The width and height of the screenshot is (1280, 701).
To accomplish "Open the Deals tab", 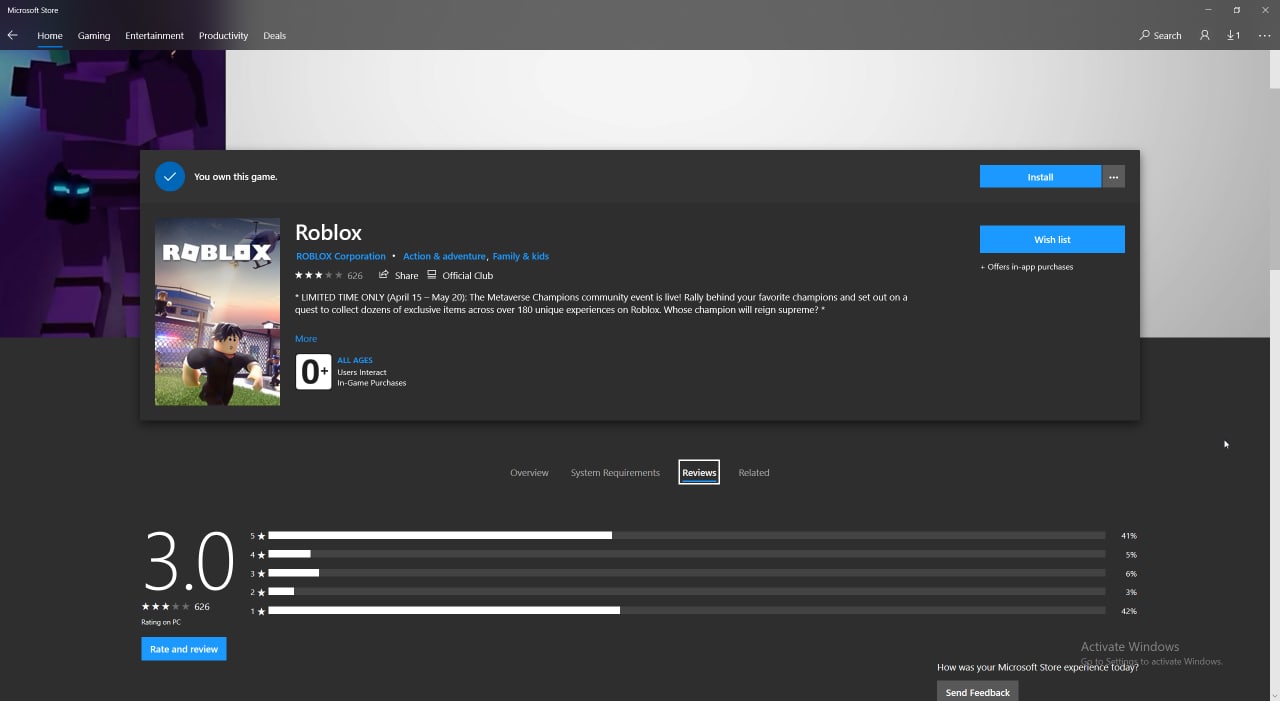I will tap(275, 35).
